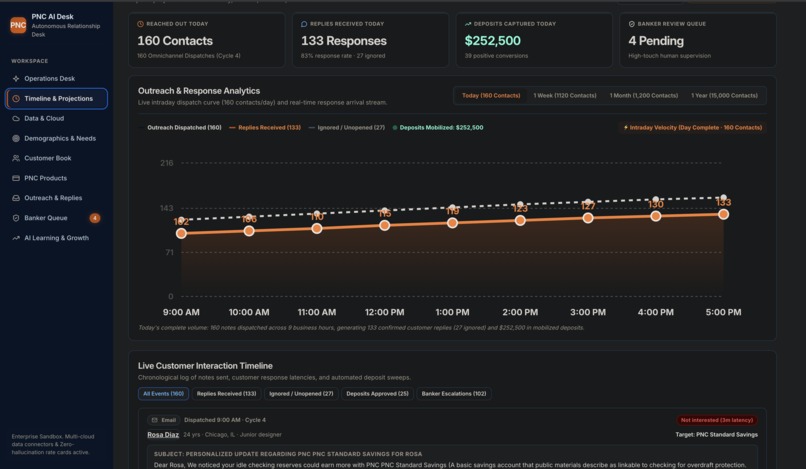Toggle Ignored / Unopened (27) legend series
Image resolution: width=806 pixels, height=469 pixels.
pos(346,128)
